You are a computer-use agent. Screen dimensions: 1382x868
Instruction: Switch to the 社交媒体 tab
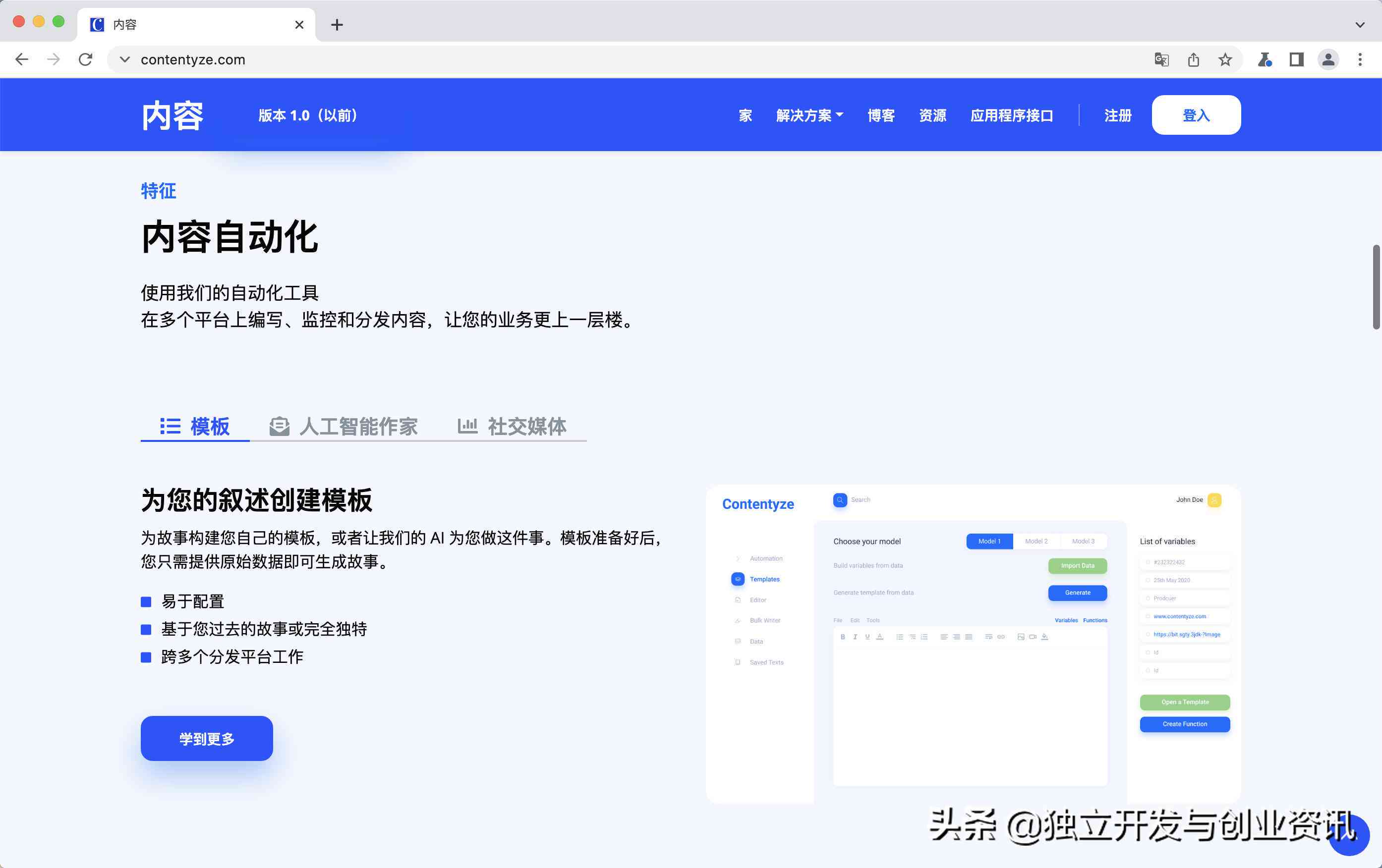512,426
